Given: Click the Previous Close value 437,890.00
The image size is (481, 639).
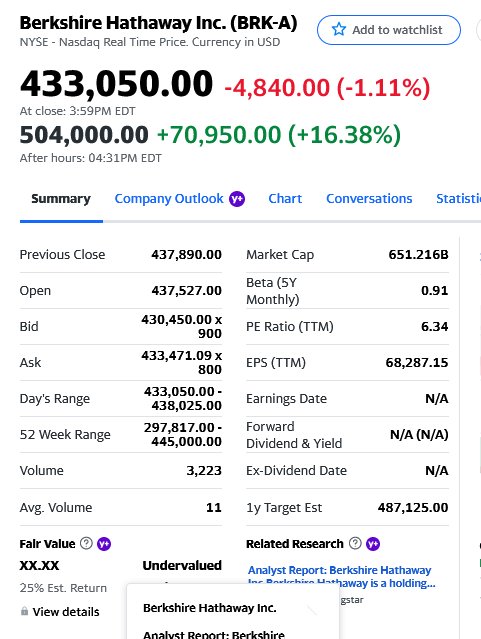Looking at the screenshot, I should pos(186,255).
